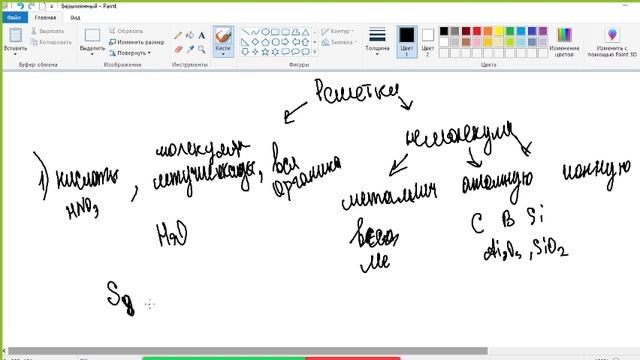Click the Вырезать cut button
The image size is (640, 360).
(47, 31)
